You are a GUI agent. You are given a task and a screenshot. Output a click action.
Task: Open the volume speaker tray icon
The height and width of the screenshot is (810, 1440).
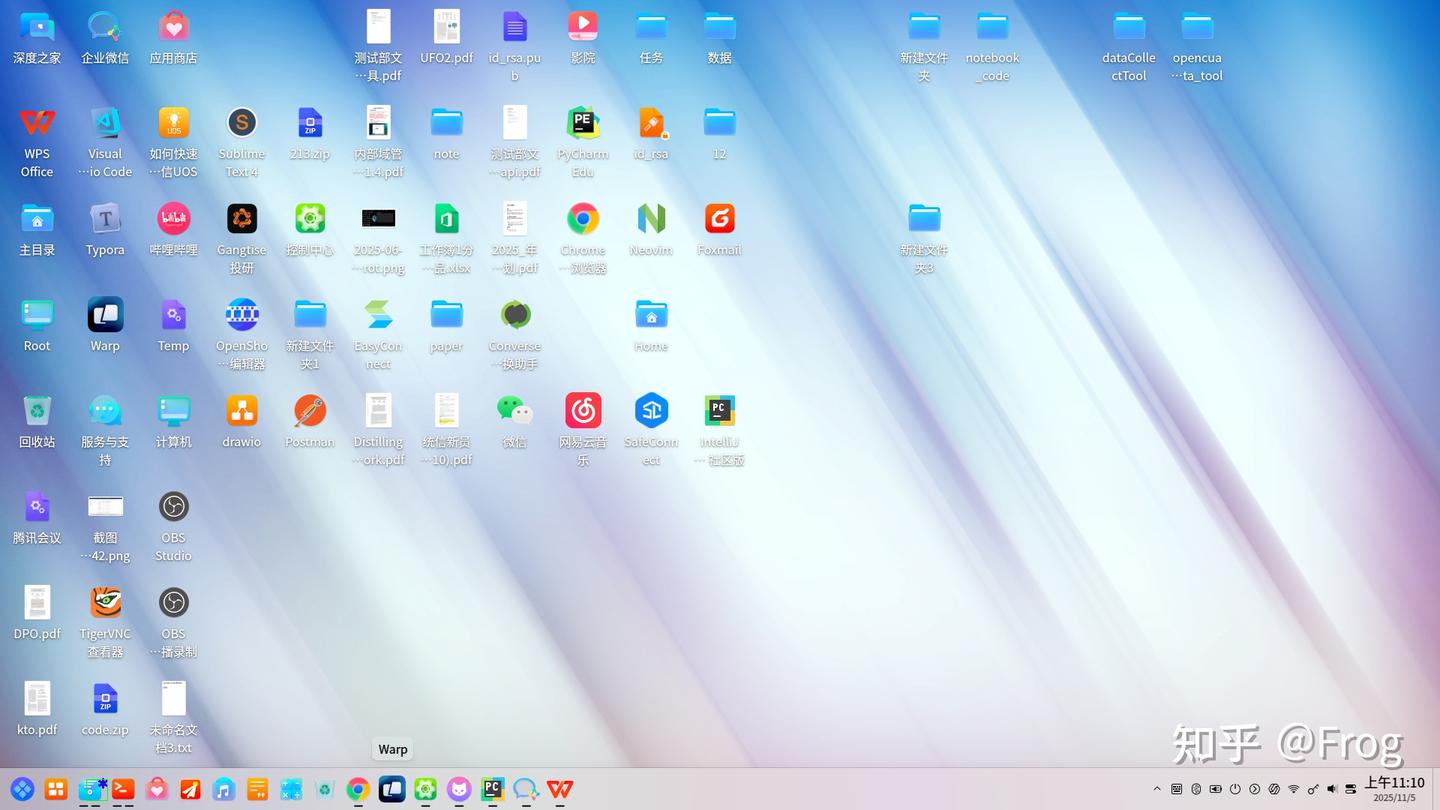[1332, 789]
